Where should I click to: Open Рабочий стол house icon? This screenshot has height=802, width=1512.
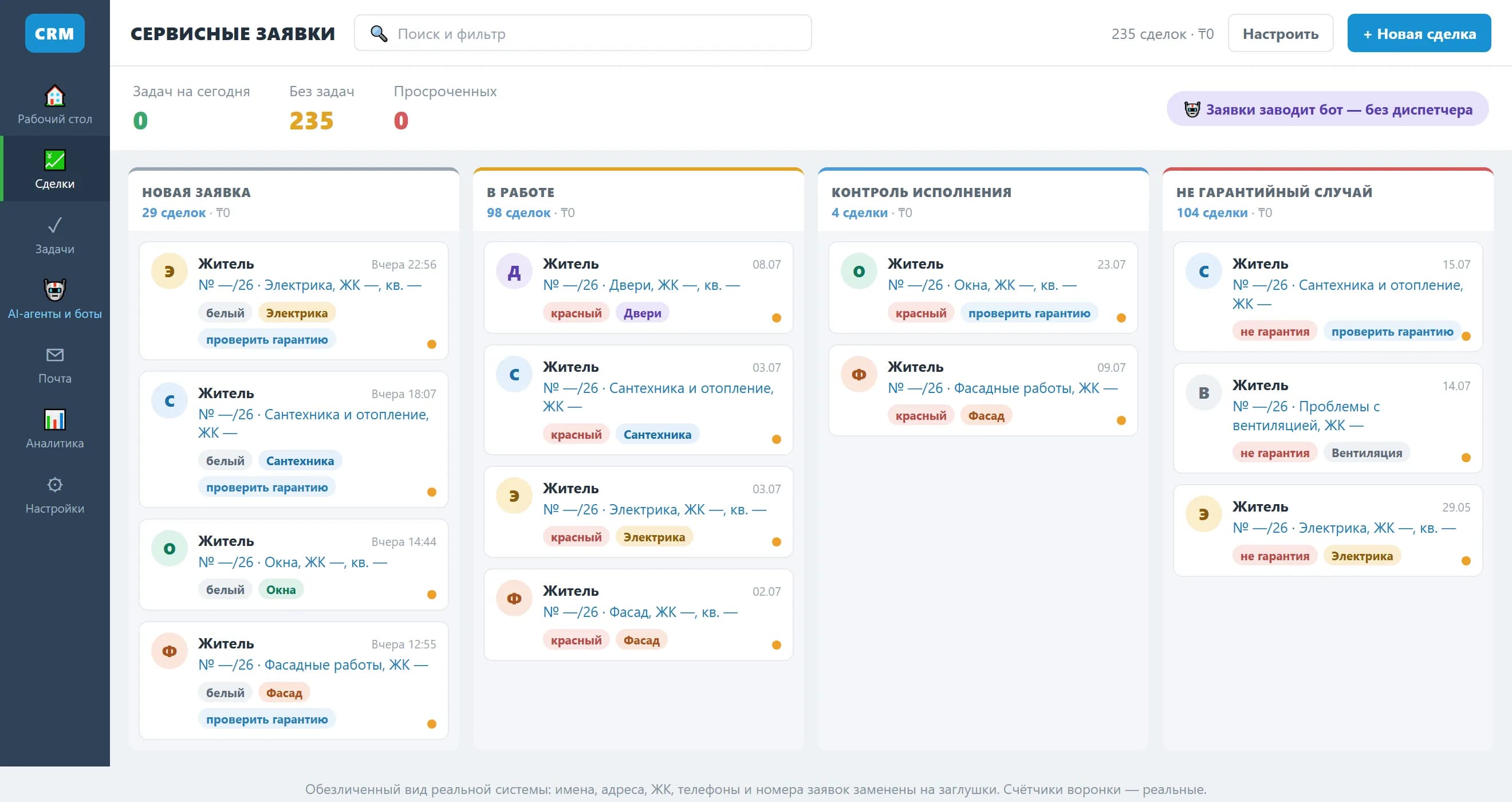click(x=54, y=95)
